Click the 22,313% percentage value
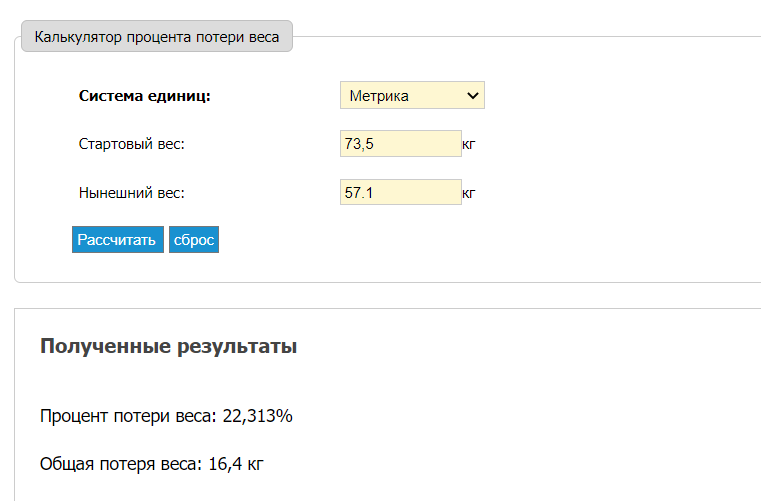761x501 pixels. pyautogui.click(x=257, y=416)
